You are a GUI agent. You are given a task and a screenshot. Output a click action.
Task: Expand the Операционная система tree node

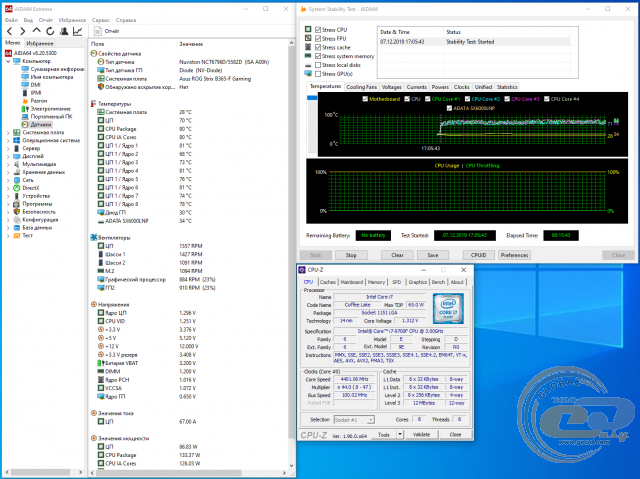[8, 140]
